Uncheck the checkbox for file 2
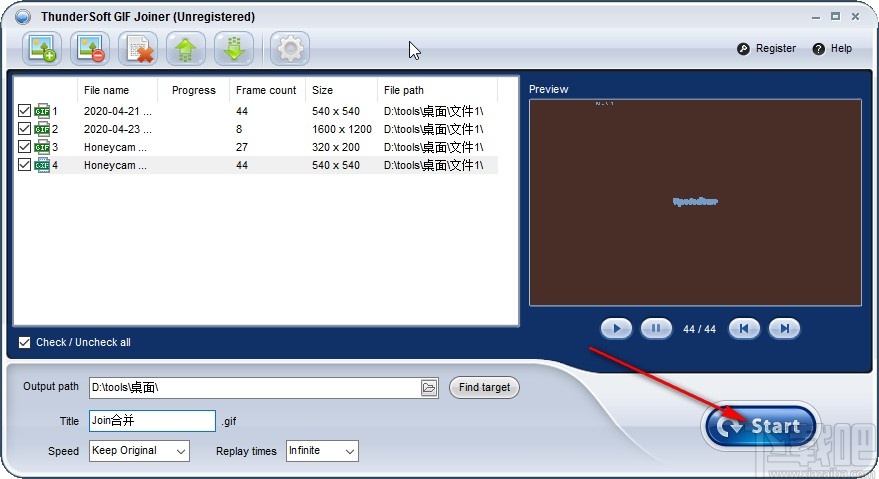 tap(24, 128)
